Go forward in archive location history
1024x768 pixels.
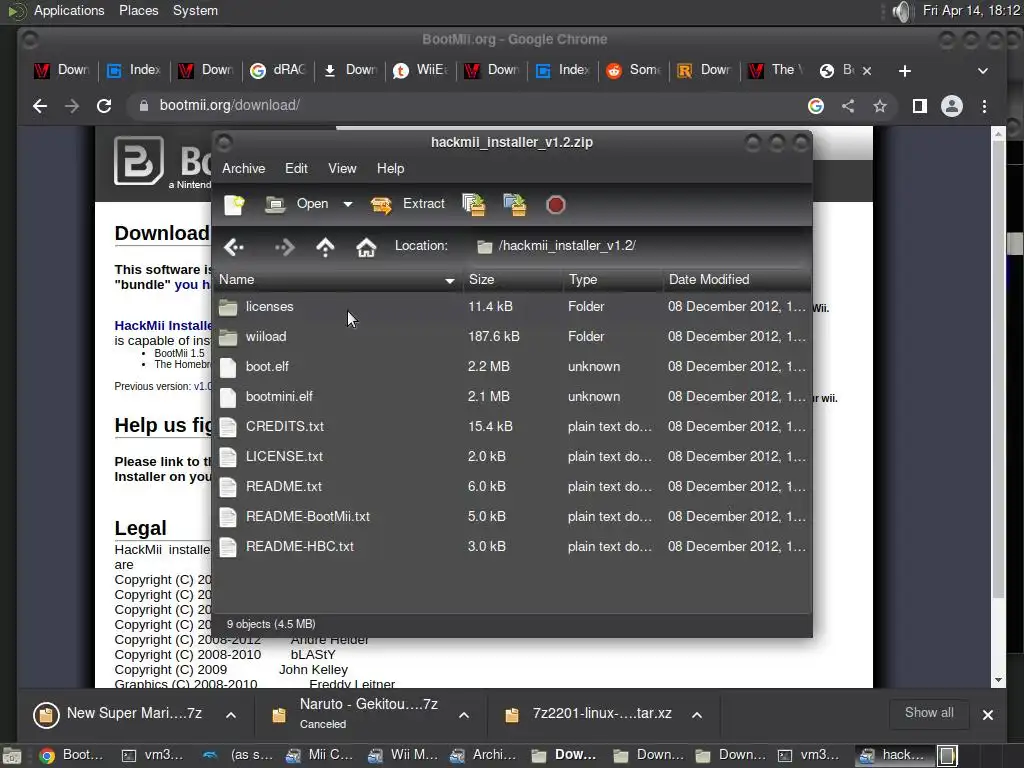284,247
